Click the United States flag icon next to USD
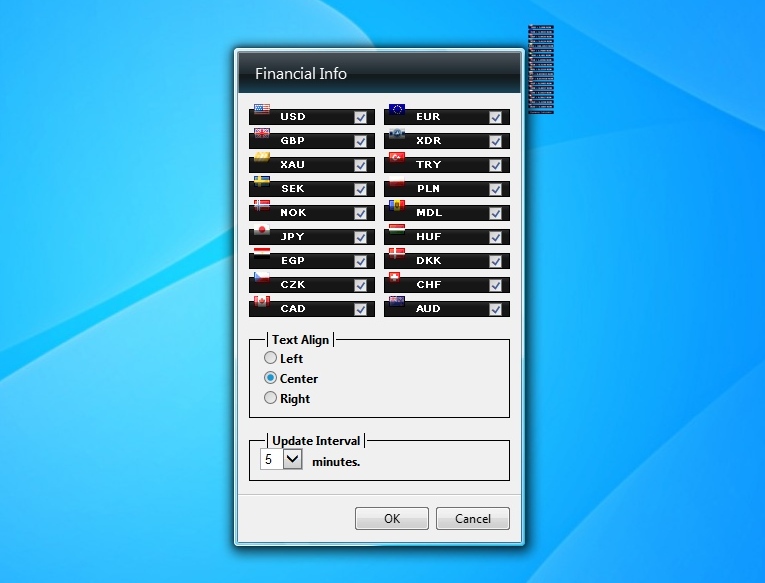 [x=262, y=109]
